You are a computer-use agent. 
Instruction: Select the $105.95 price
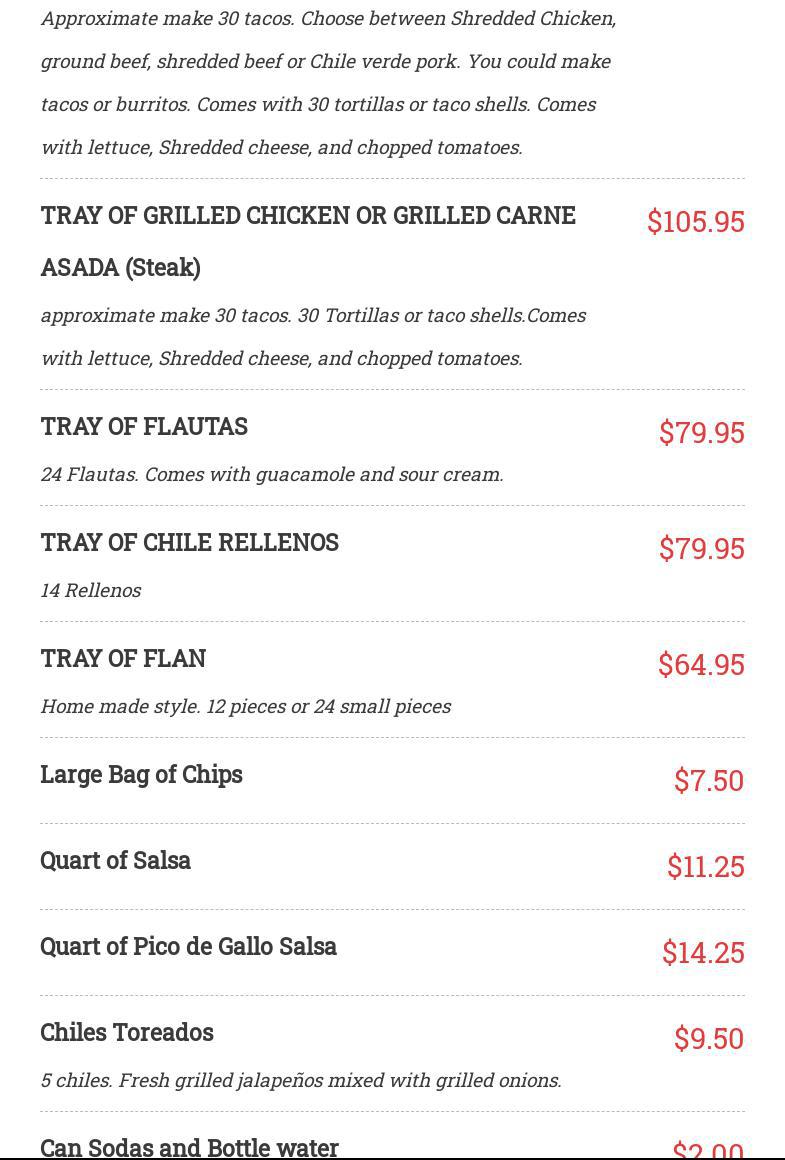pos(695,221)
